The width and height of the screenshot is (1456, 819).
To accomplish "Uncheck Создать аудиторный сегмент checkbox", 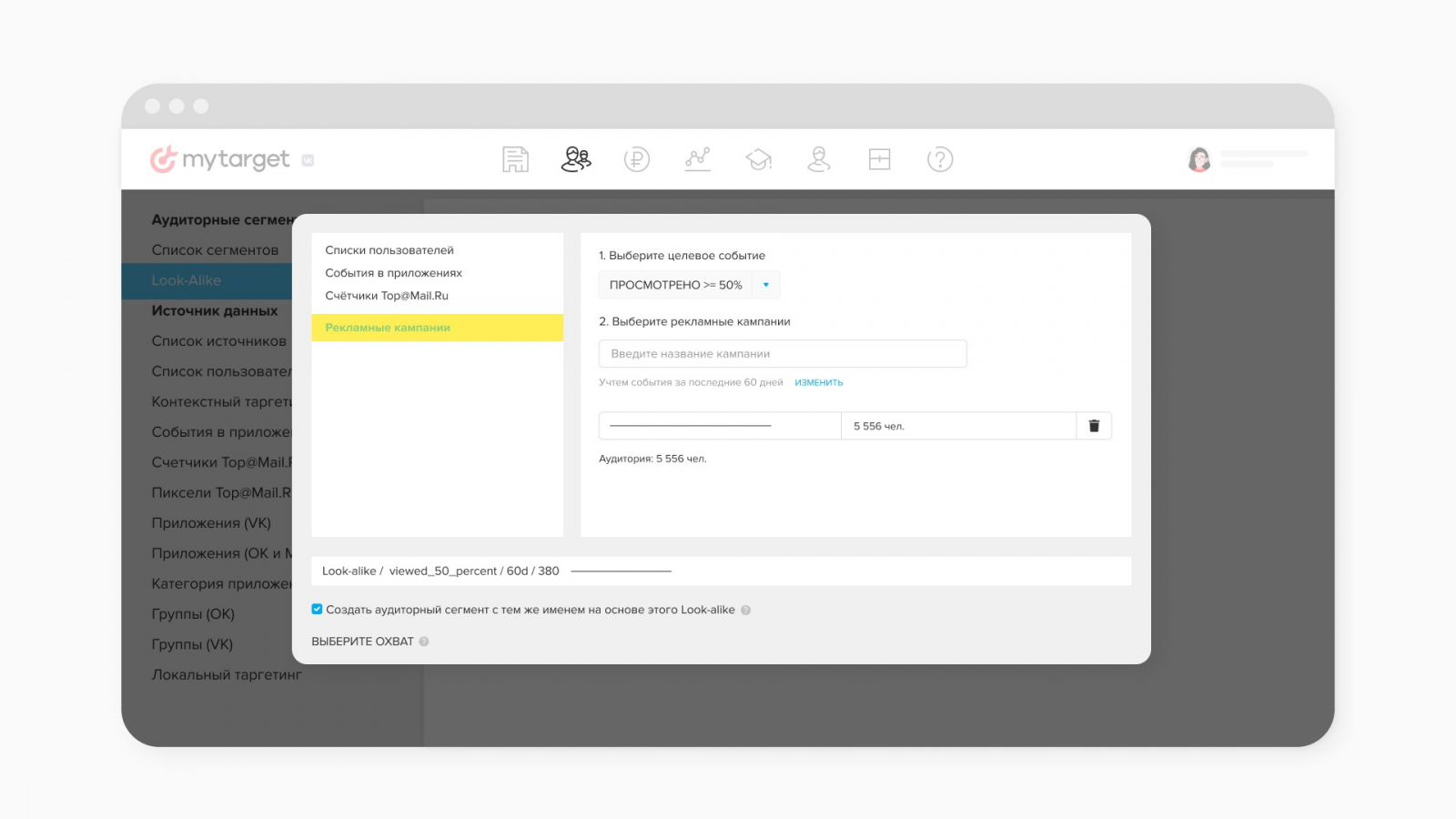I will 317,609.
